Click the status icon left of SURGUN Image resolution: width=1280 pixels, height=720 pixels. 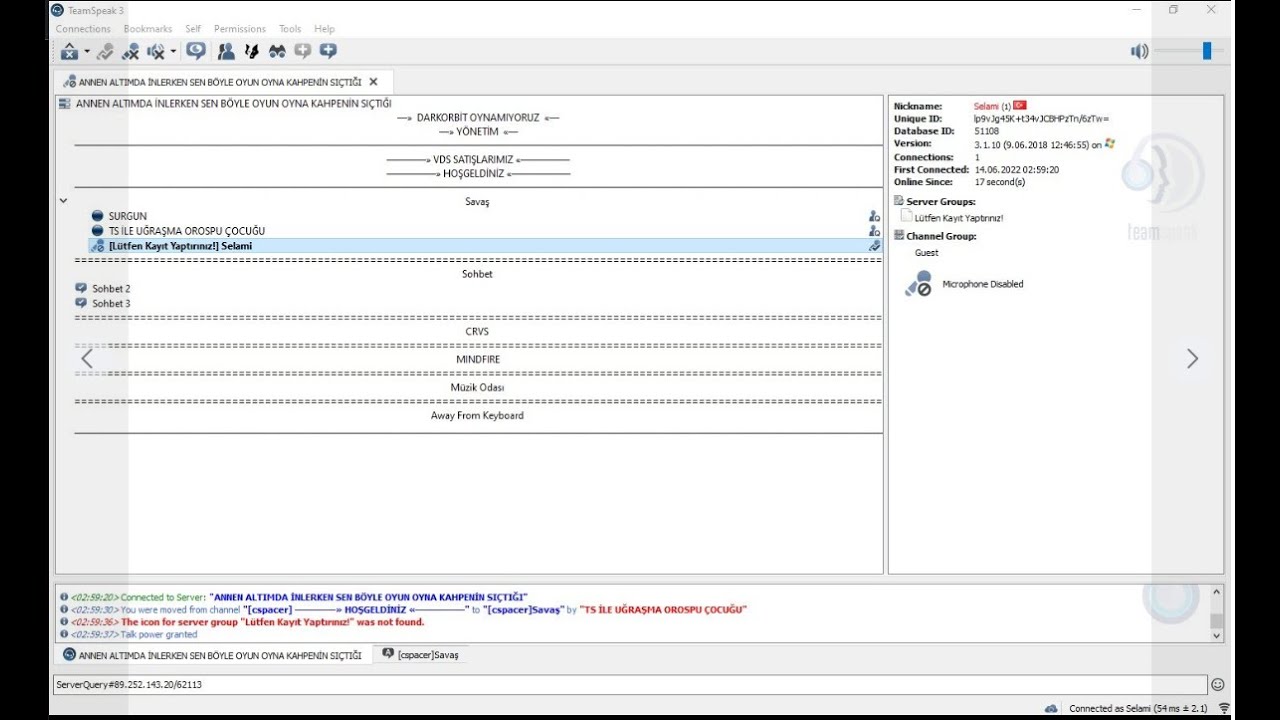coord(97,216)
